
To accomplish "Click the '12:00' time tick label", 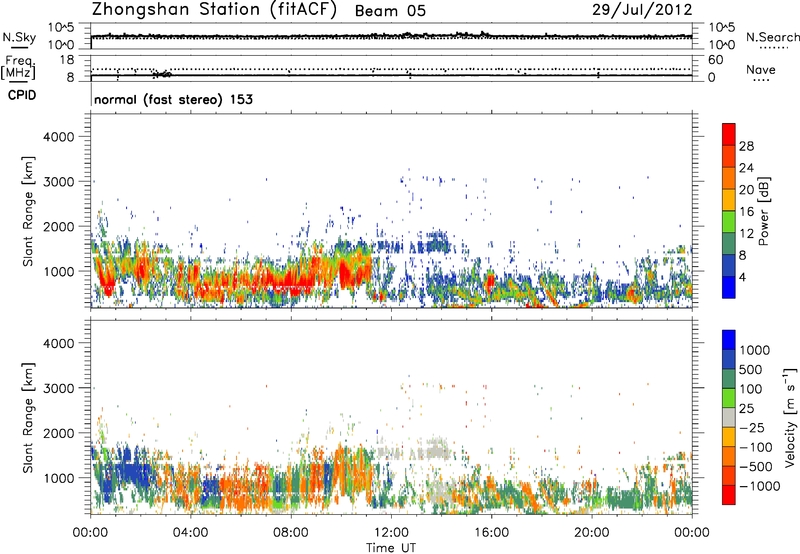I will coord(391,533).
